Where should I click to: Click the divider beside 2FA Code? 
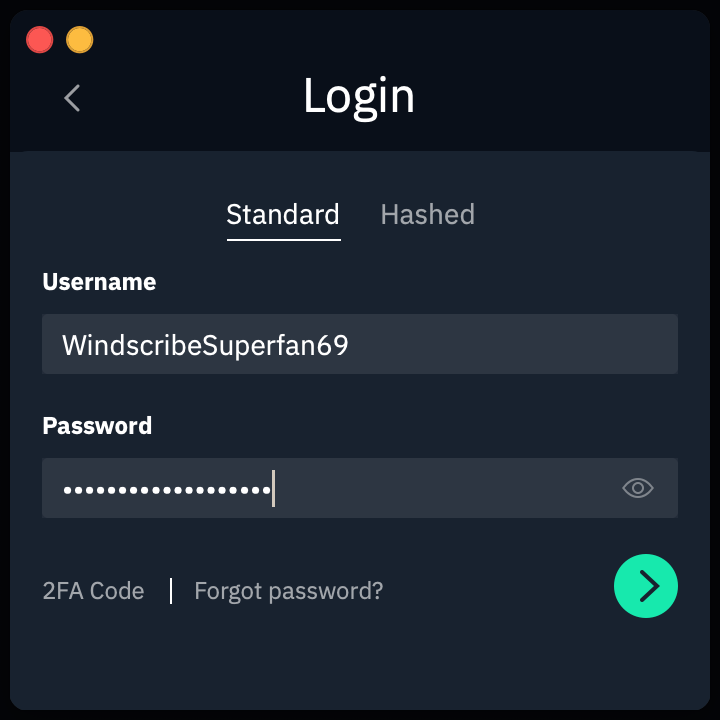pos(171,591)
